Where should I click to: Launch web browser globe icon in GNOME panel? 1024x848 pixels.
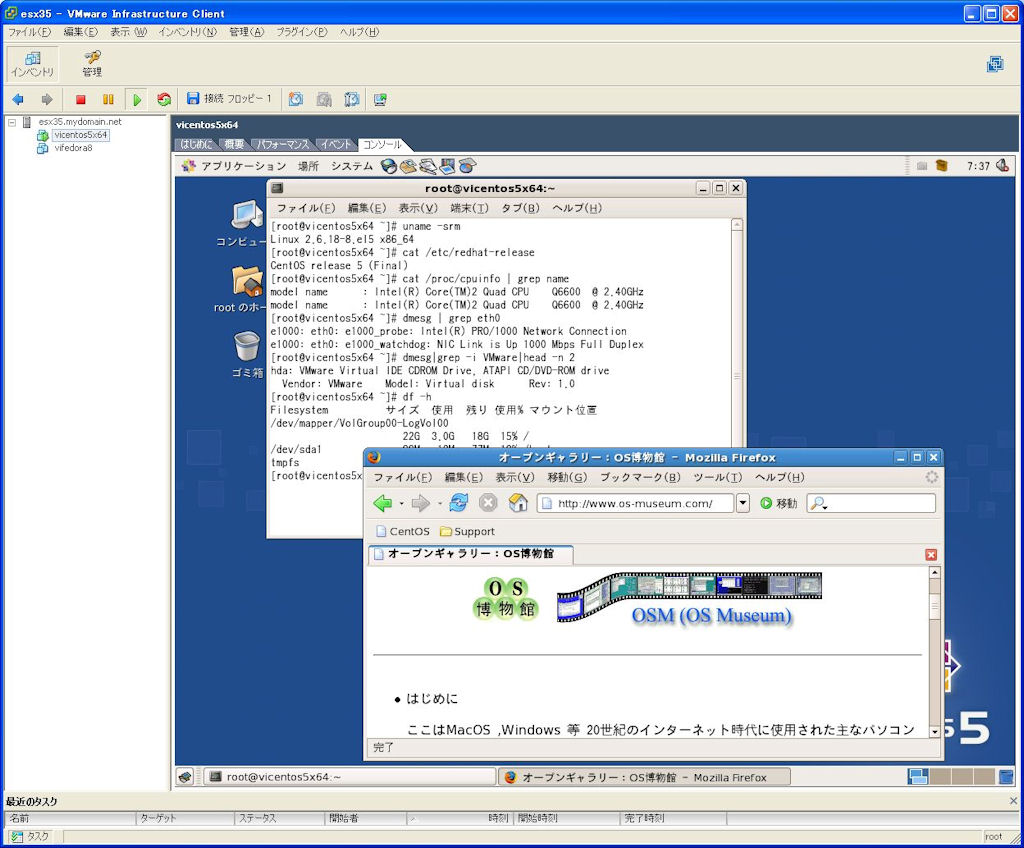click(x=389, y=166)
